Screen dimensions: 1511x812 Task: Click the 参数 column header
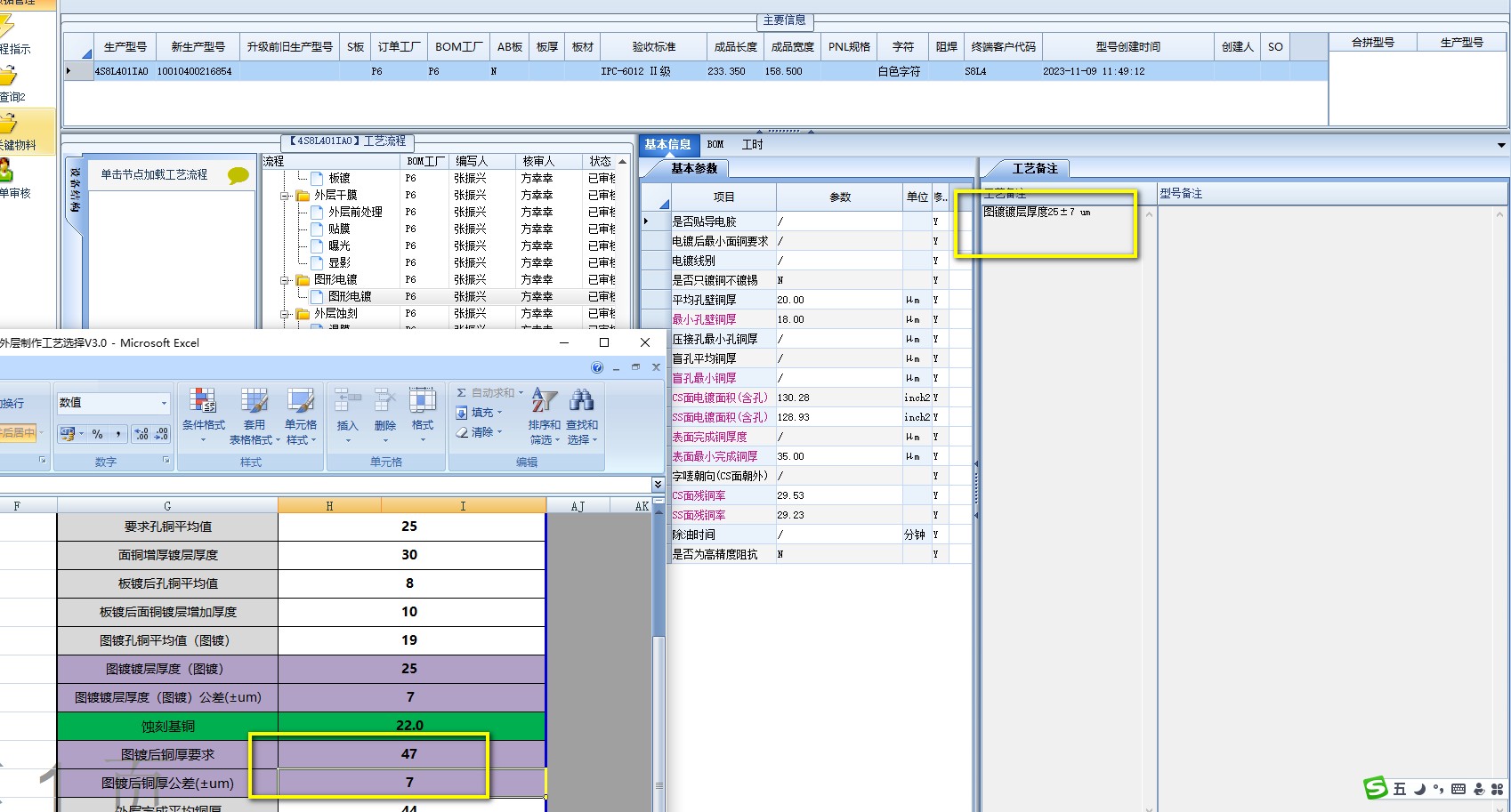click(x=840, y=197)
